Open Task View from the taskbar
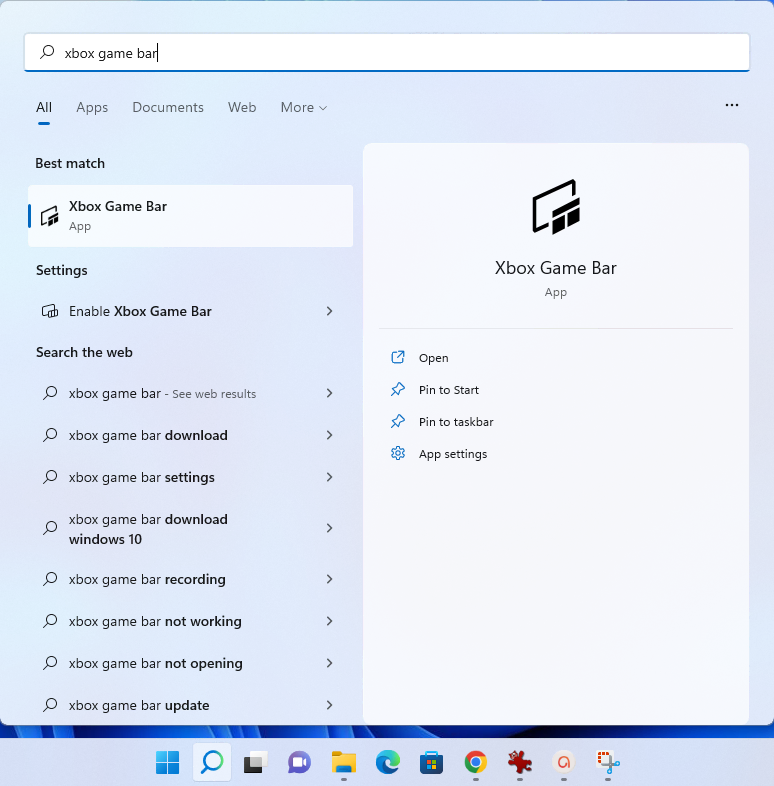Screen dimensions: 774x786 (x=256, y=762)
